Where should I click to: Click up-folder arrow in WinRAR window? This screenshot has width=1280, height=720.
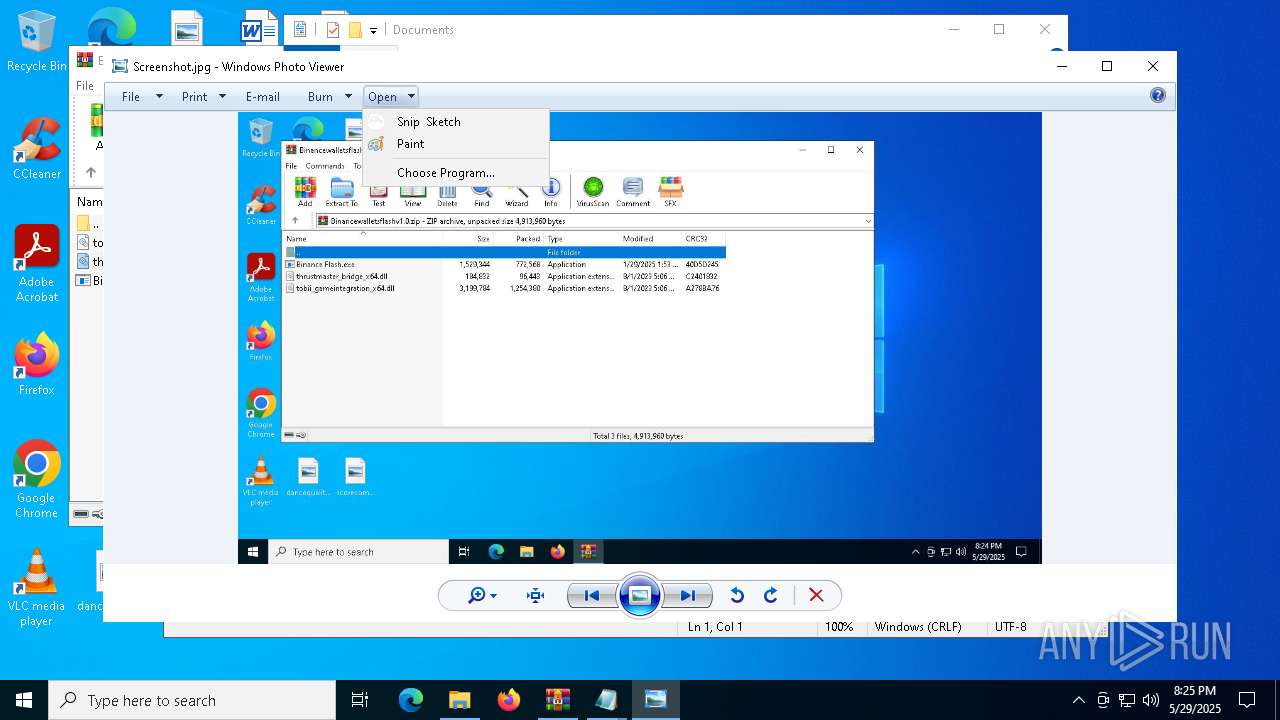(90, 173)
